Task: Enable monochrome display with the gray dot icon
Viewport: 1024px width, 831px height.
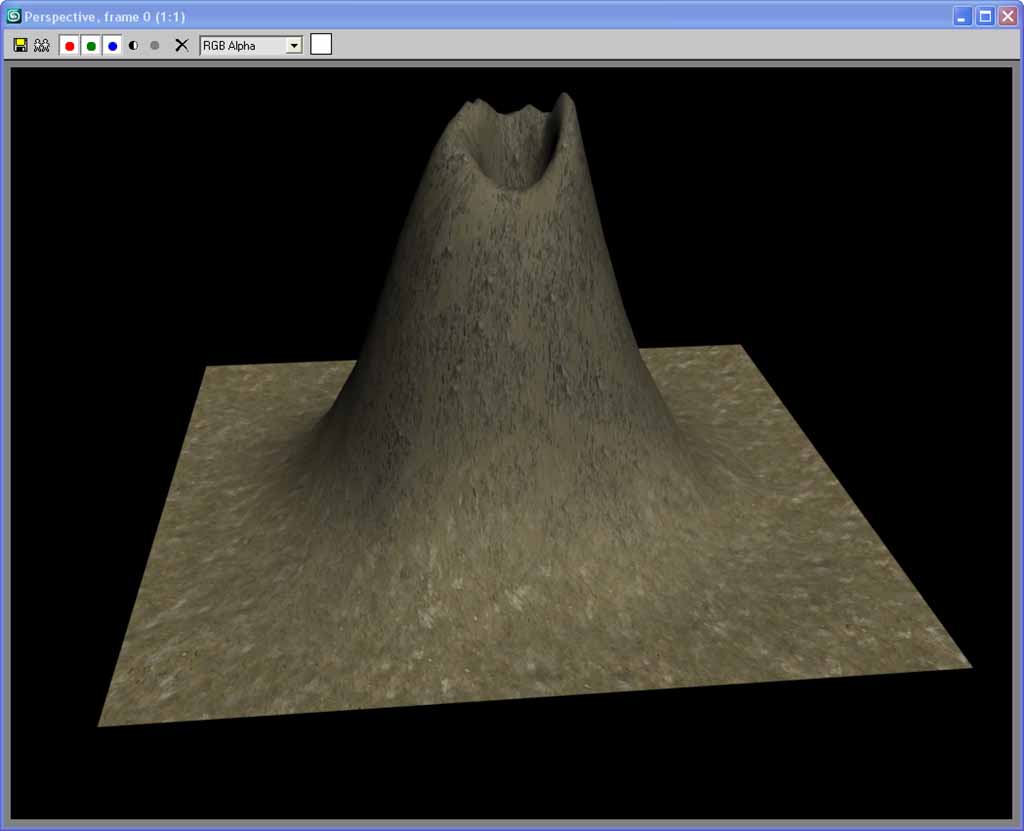Action: click(155, 45)
